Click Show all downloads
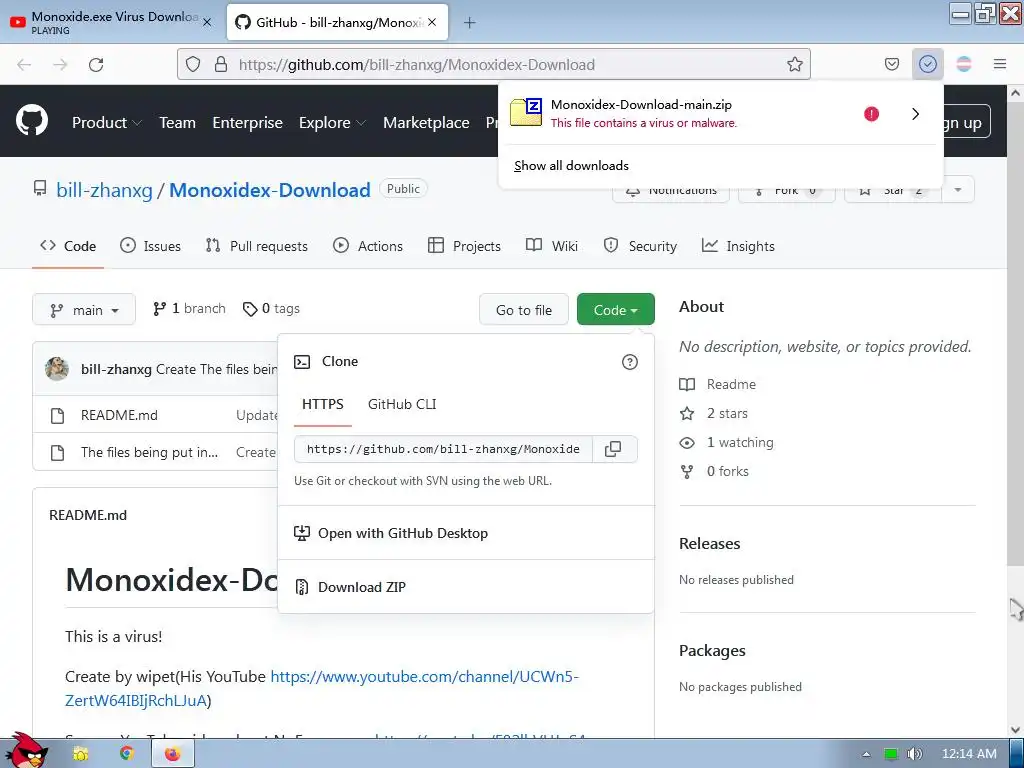 (571, 166)
